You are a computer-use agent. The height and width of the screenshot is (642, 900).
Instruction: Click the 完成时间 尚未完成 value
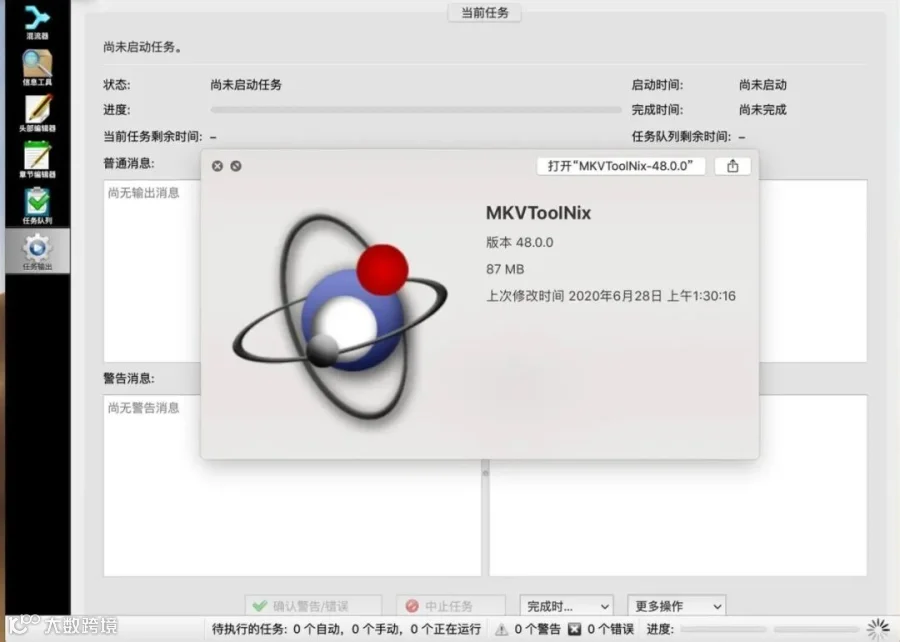pyautogui.click(x=763, y=110)
